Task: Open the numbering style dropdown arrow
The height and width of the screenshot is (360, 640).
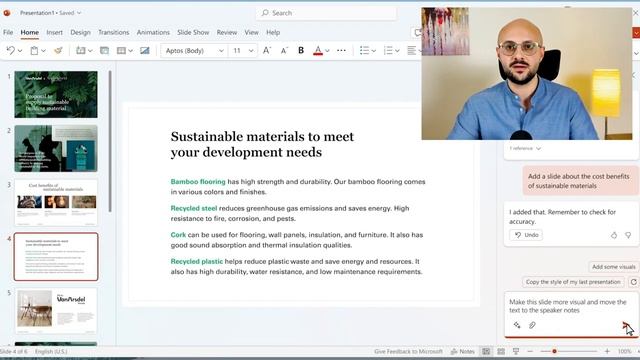Action: (397, 51)
